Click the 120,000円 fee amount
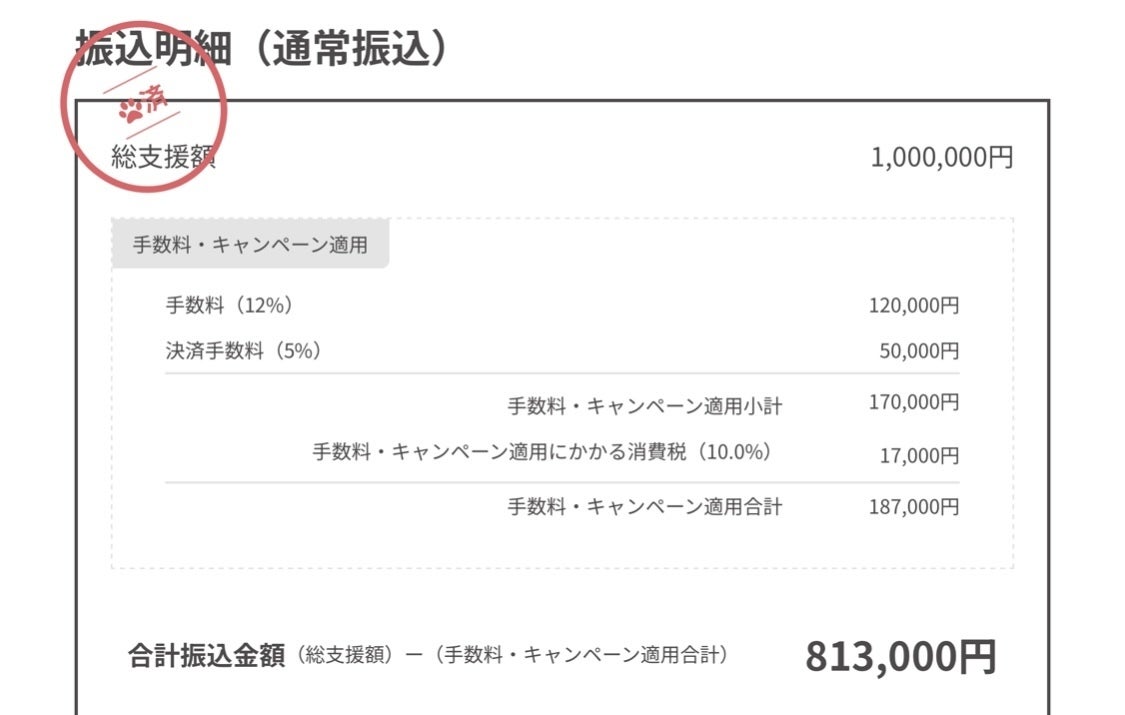The image size is (1125, 715). 913,305
